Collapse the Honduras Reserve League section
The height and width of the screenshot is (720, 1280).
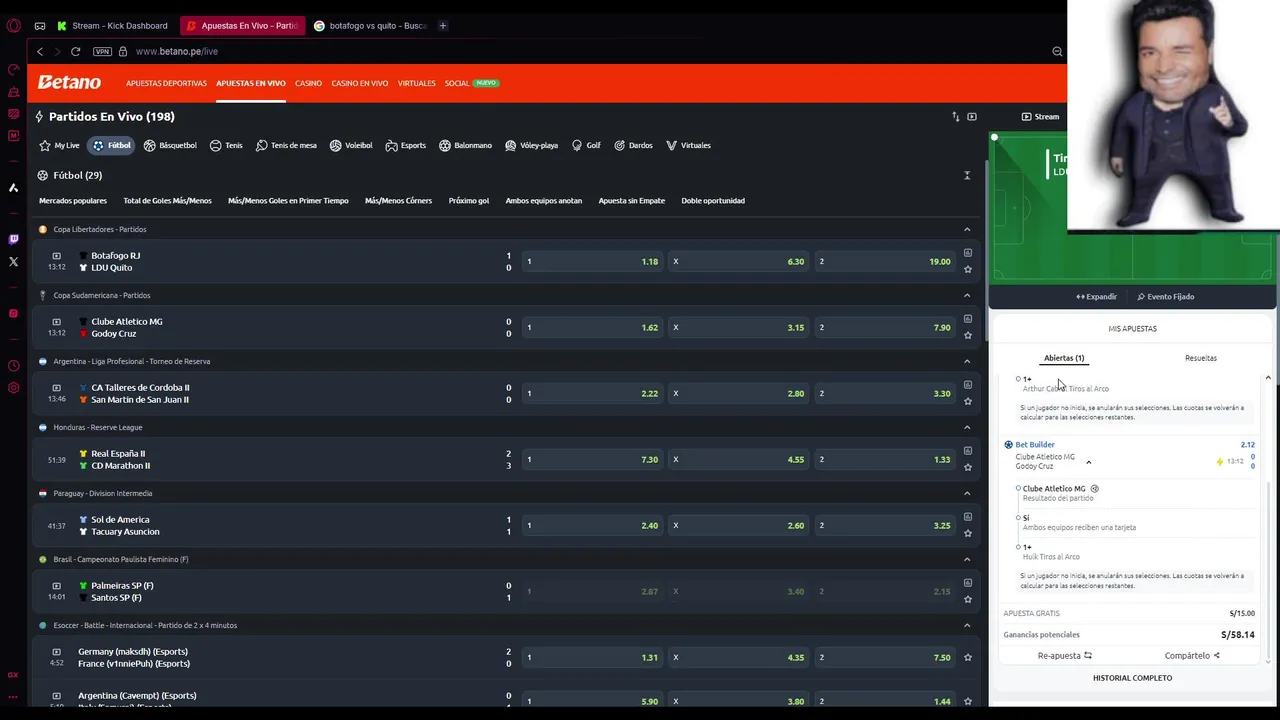click(x=967, y=427)
